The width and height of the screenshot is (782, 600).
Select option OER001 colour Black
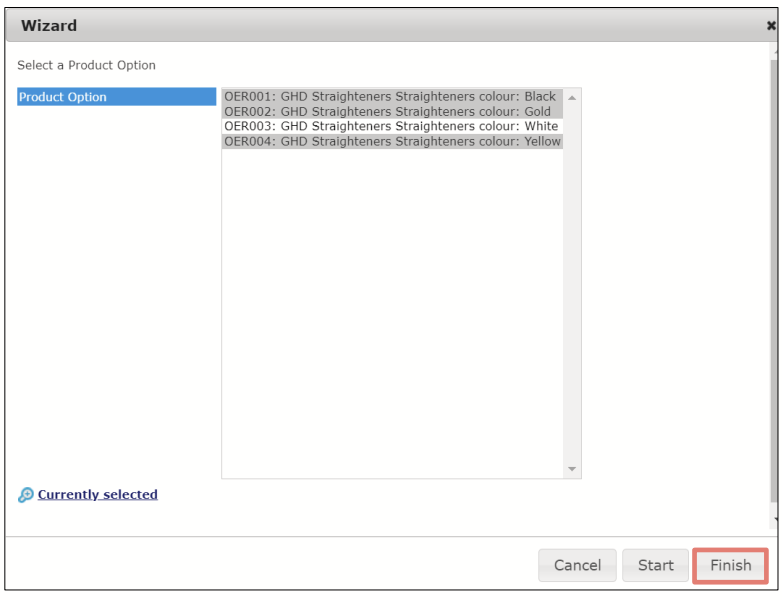[392, 96]
